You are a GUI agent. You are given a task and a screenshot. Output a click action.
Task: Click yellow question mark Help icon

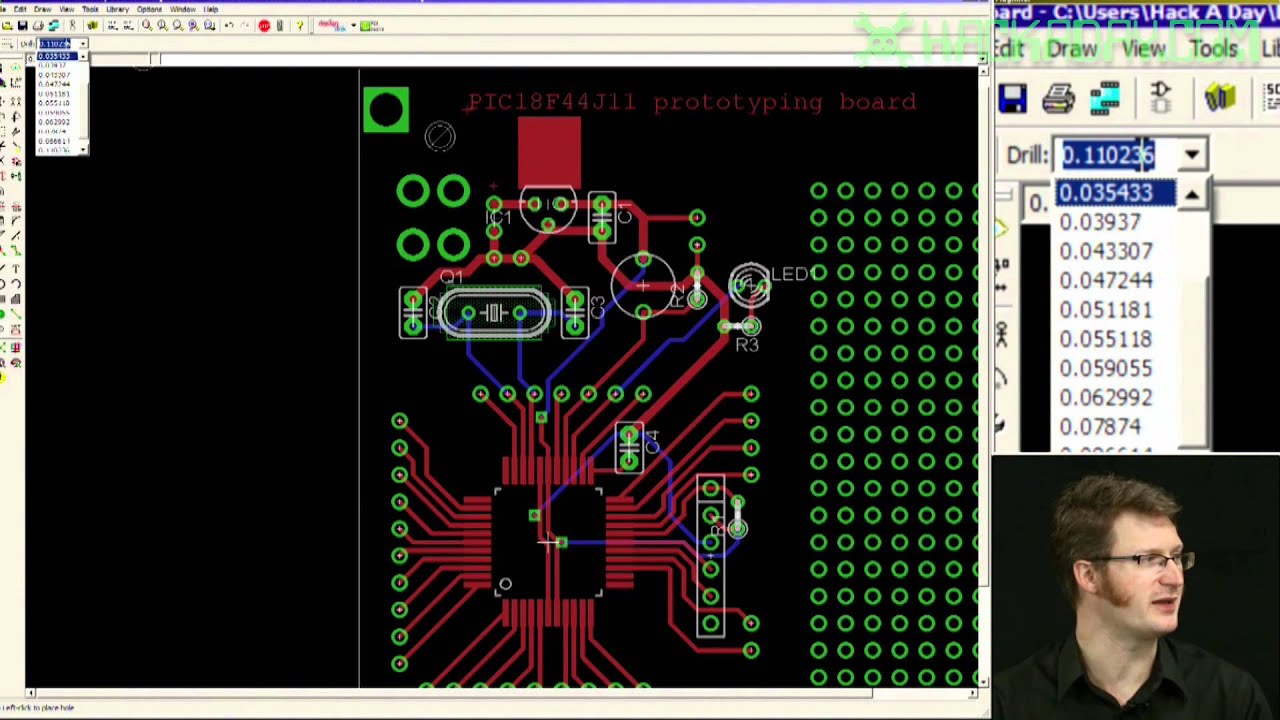pos(299,25)
